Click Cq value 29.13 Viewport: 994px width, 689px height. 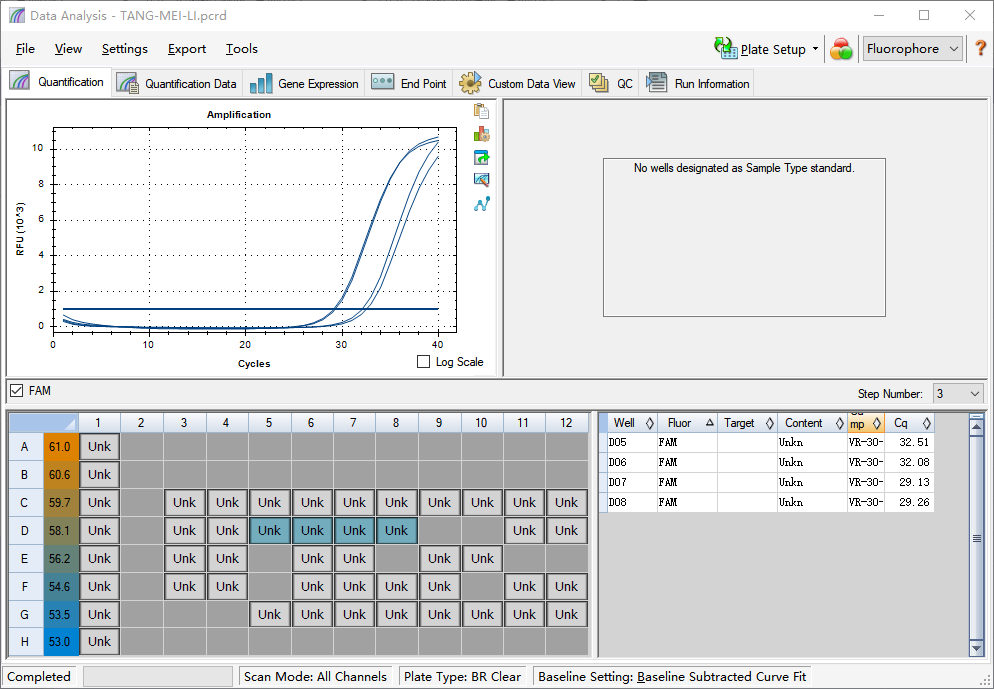click(x=914, y=482)
